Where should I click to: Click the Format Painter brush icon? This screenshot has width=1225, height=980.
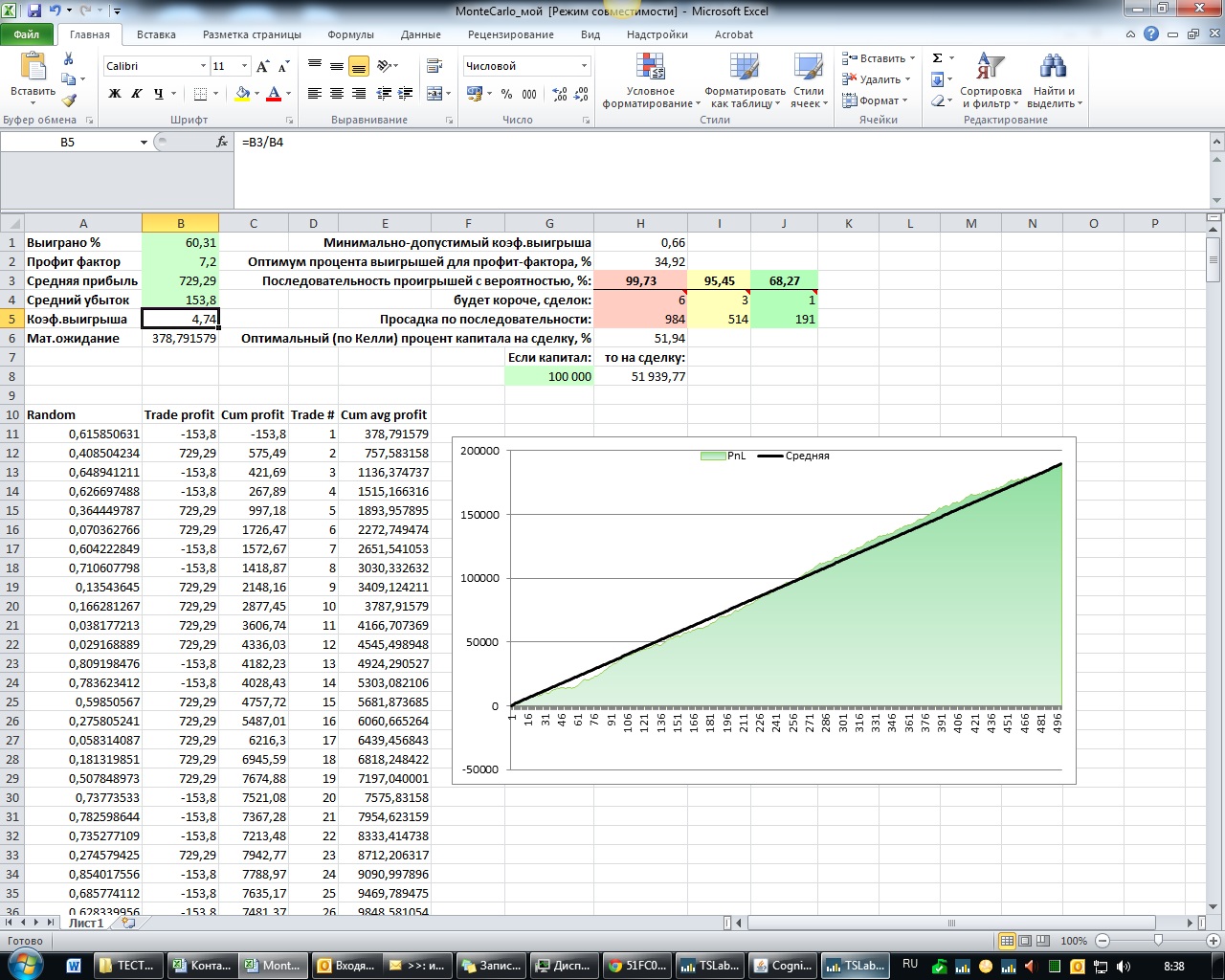pos(69,100)
